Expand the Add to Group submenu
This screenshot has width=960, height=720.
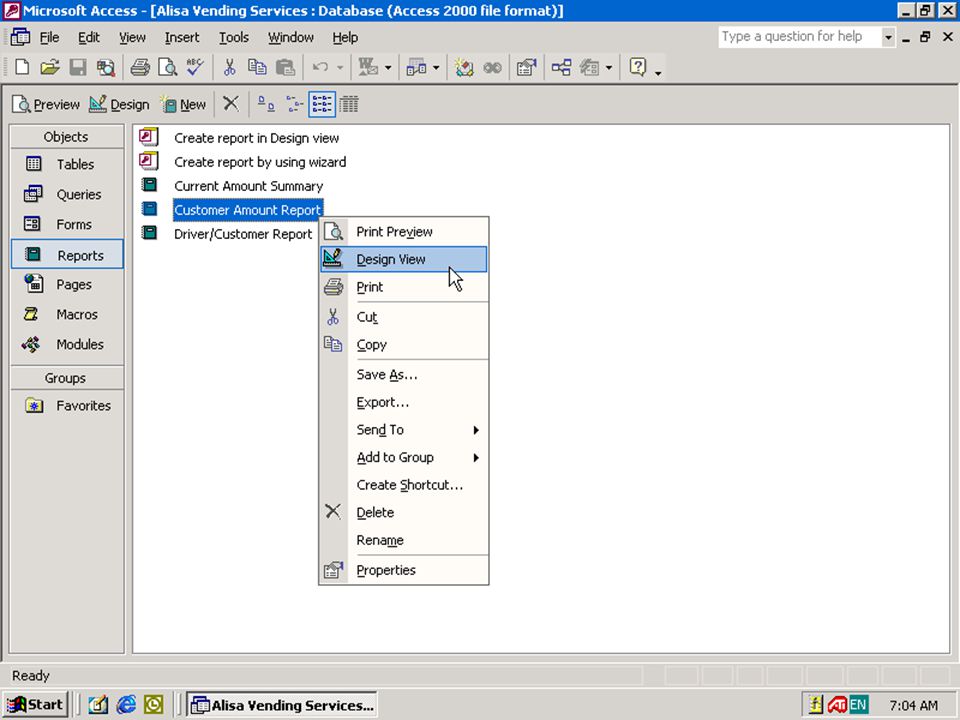coord(404,457)
